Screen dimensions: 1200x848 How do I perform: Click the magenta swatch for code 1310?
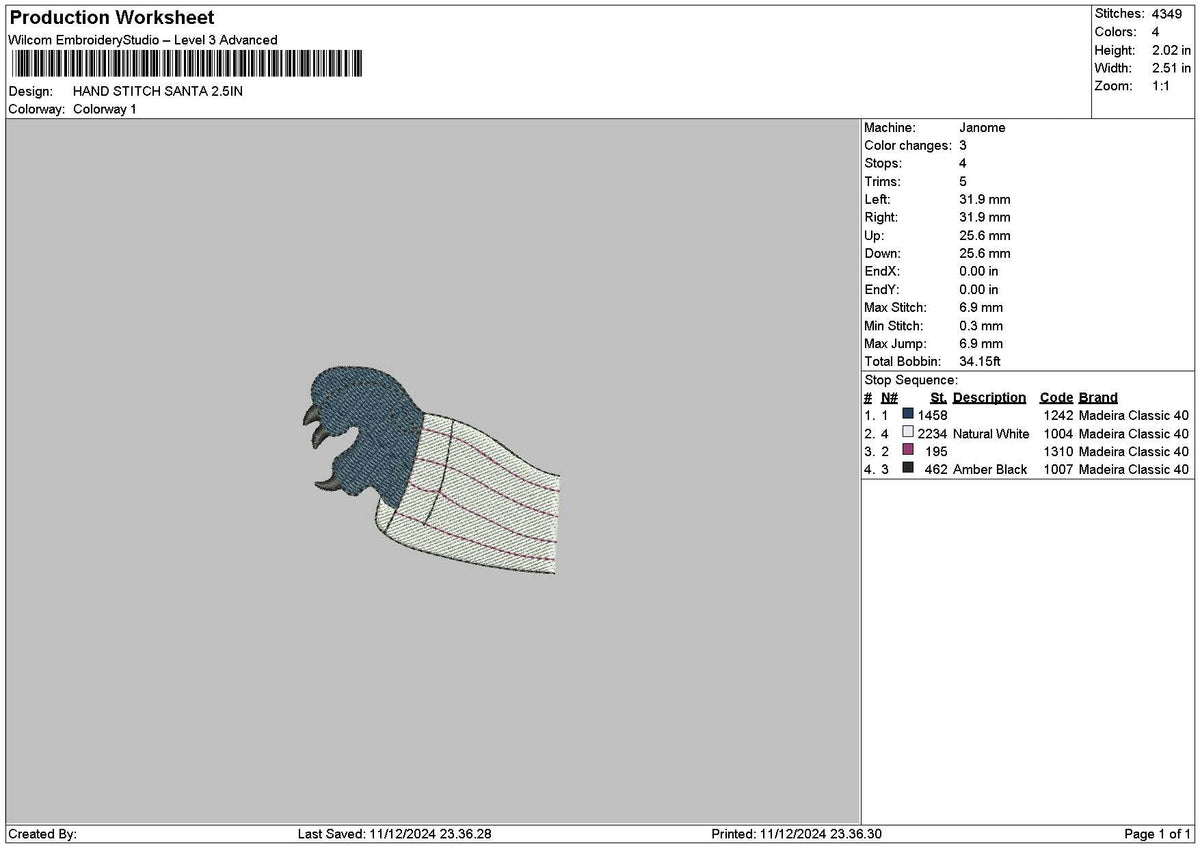[x=907, y=451]
